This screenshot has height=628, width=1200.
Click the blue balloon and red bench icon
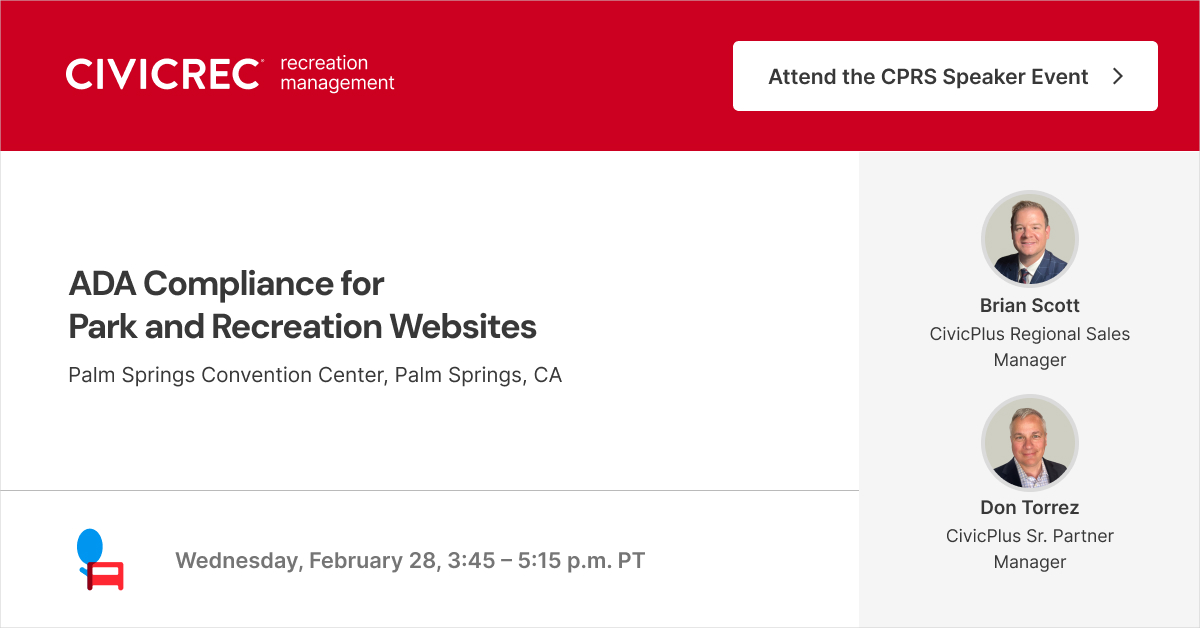(x=99, y=560)
